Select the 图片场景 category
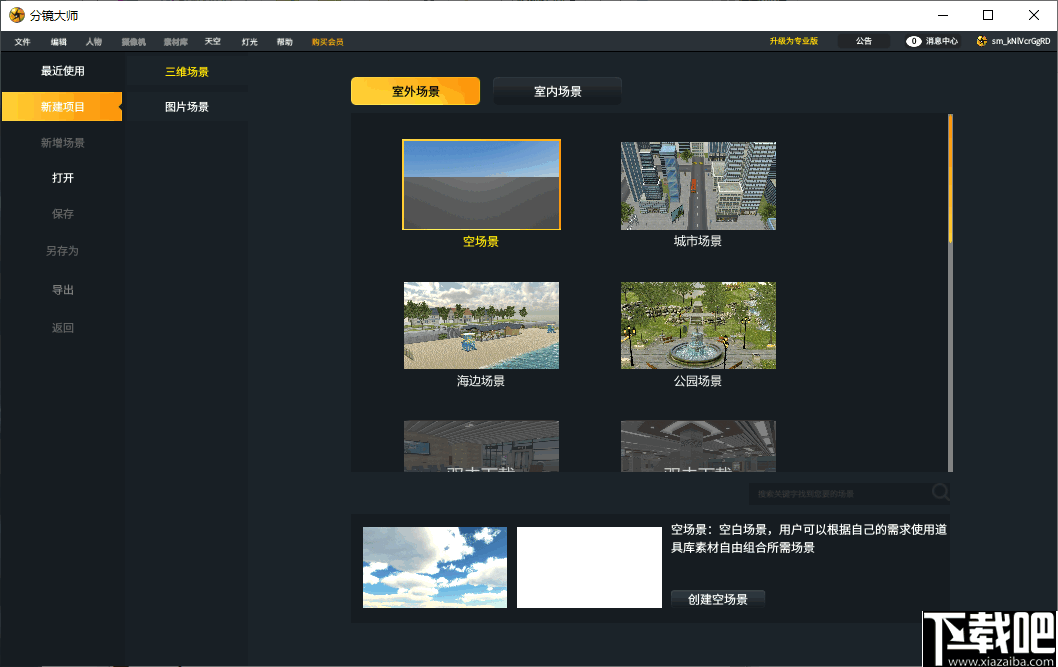Screen dimensions: 1058x667 (x=187, y=107)
